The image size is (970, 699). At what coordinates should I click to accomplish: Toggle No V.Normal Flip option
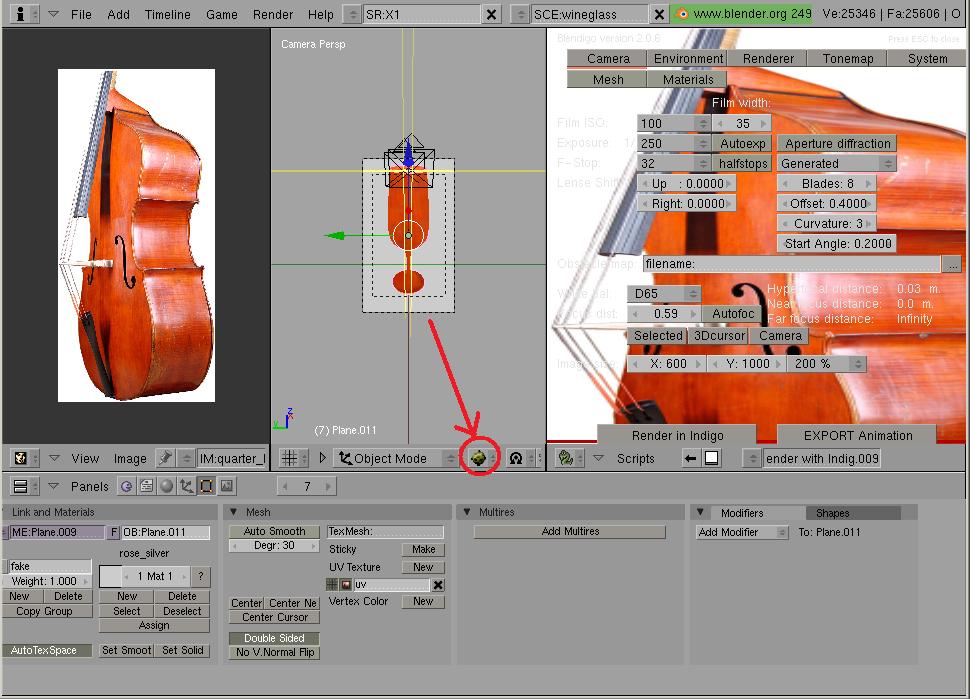(x=274, y=652)
